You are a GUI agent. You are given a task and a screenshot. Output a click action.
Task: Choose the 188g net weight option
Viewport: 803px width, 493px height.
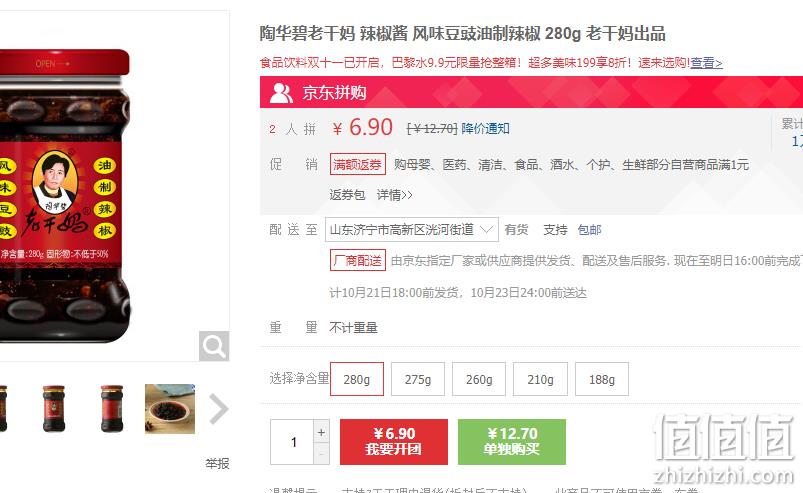point(602,379)
